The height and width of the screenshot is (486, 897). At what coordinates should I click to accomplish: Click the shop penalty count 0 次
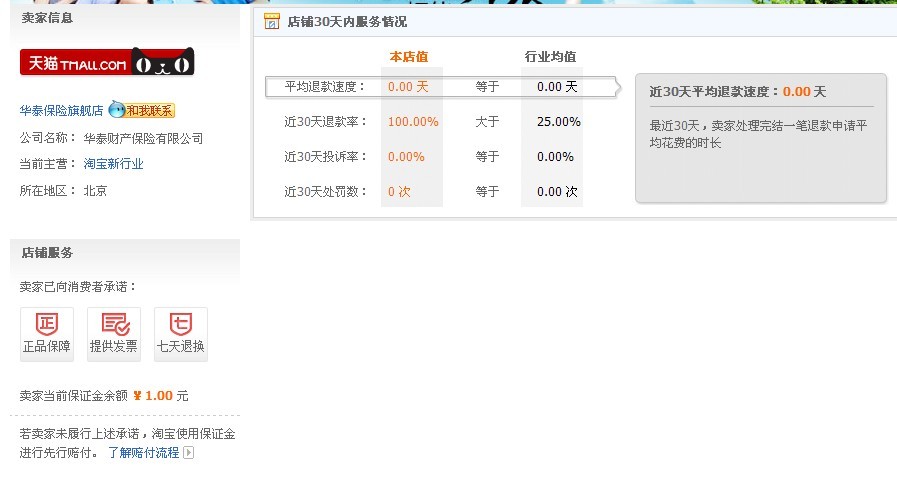399,192
